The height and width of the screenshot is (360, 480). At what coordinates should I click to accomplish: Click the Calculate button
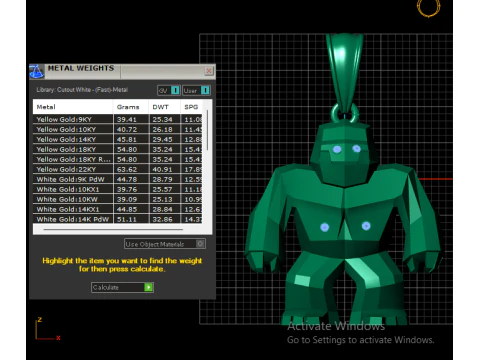click(x=122, y=287)
